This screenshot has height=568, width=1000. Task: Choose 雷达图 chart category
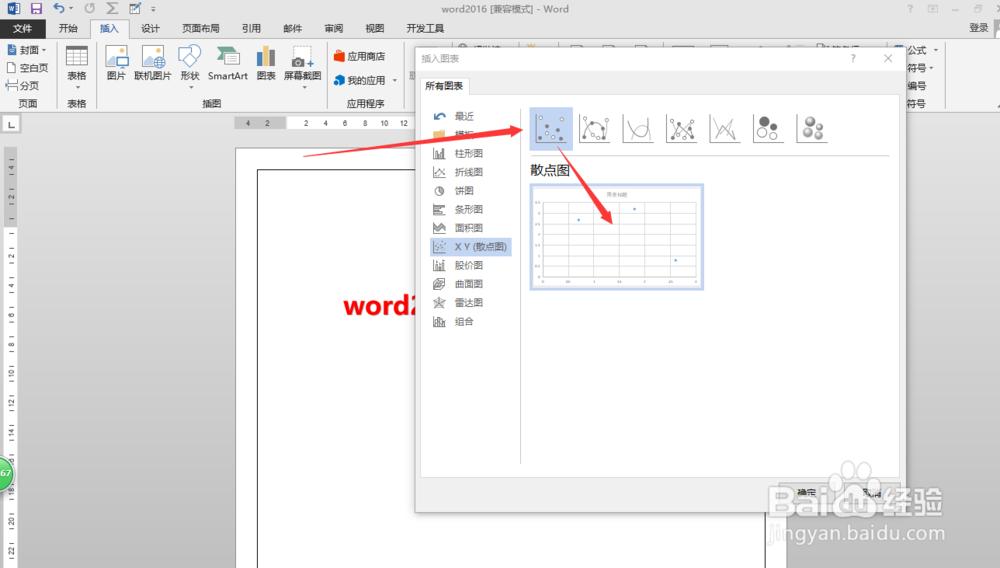pos(471,303)
